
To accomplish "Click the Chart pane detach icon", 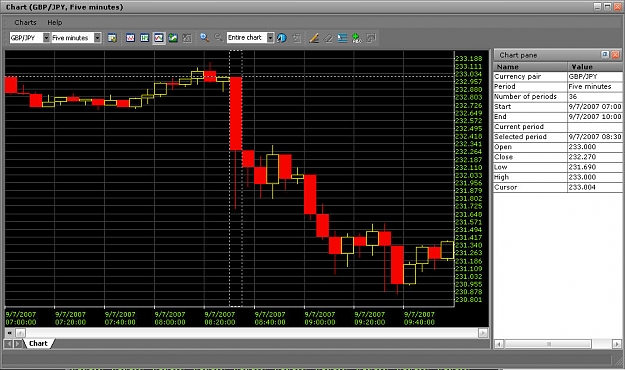I will 605,55.
